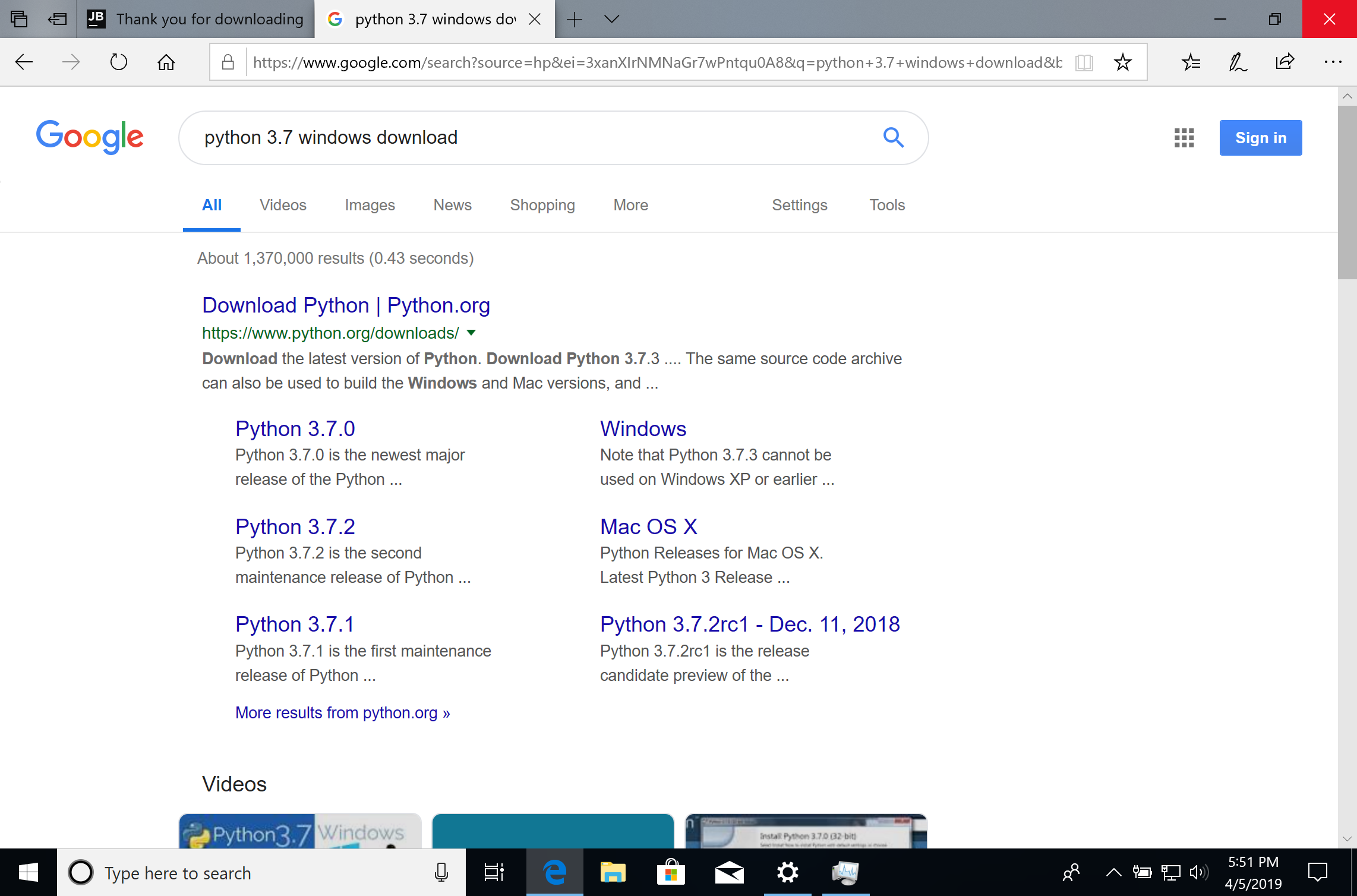Screen dimensions: 1357x896
Task: Open the Mac OS X sitelink
Action: pos(648,526)
